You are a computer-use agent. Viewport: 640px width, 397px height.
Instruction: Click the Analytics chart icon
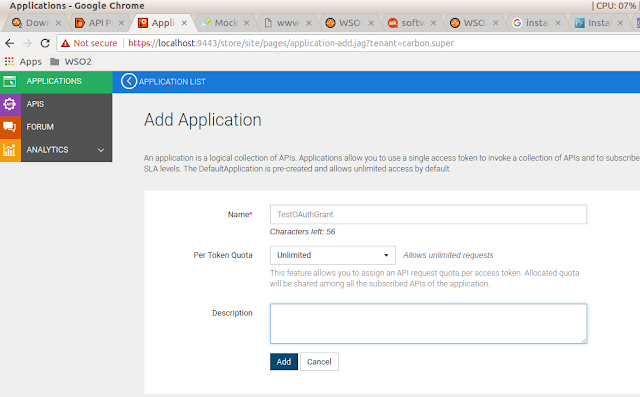click(10, 150)
